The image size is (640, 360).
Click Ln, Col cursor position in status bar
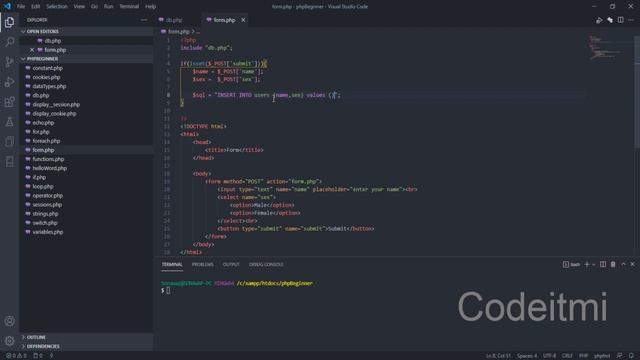tap(498, 356)
